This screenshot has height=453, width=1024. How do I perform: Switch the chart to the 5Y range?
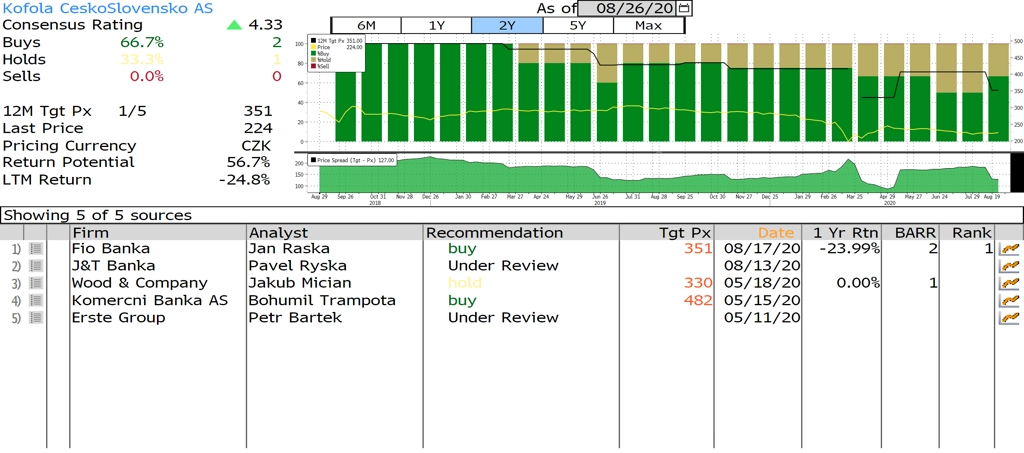[578, 25]
